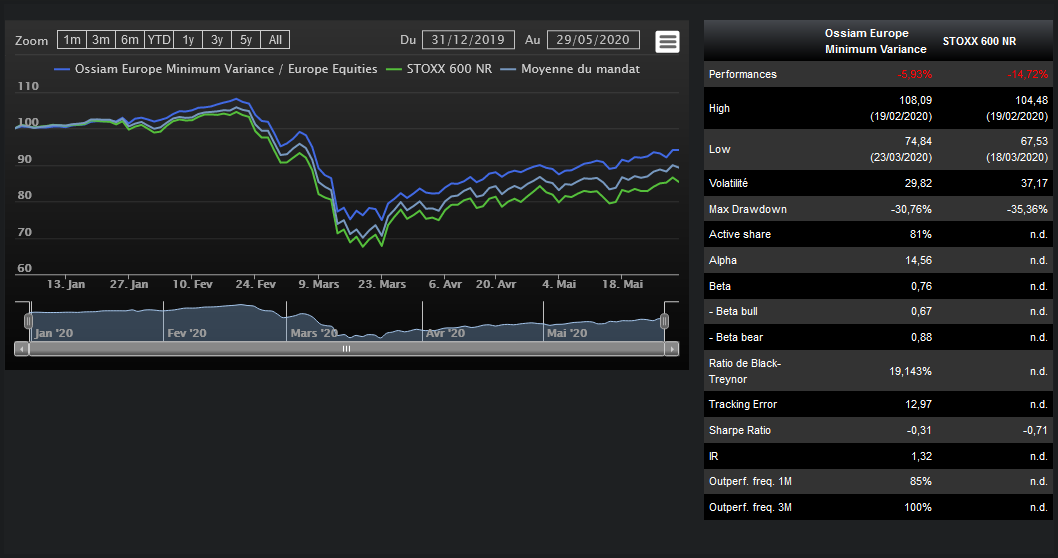Click the 108,09 high value

[x=915, y=101]
